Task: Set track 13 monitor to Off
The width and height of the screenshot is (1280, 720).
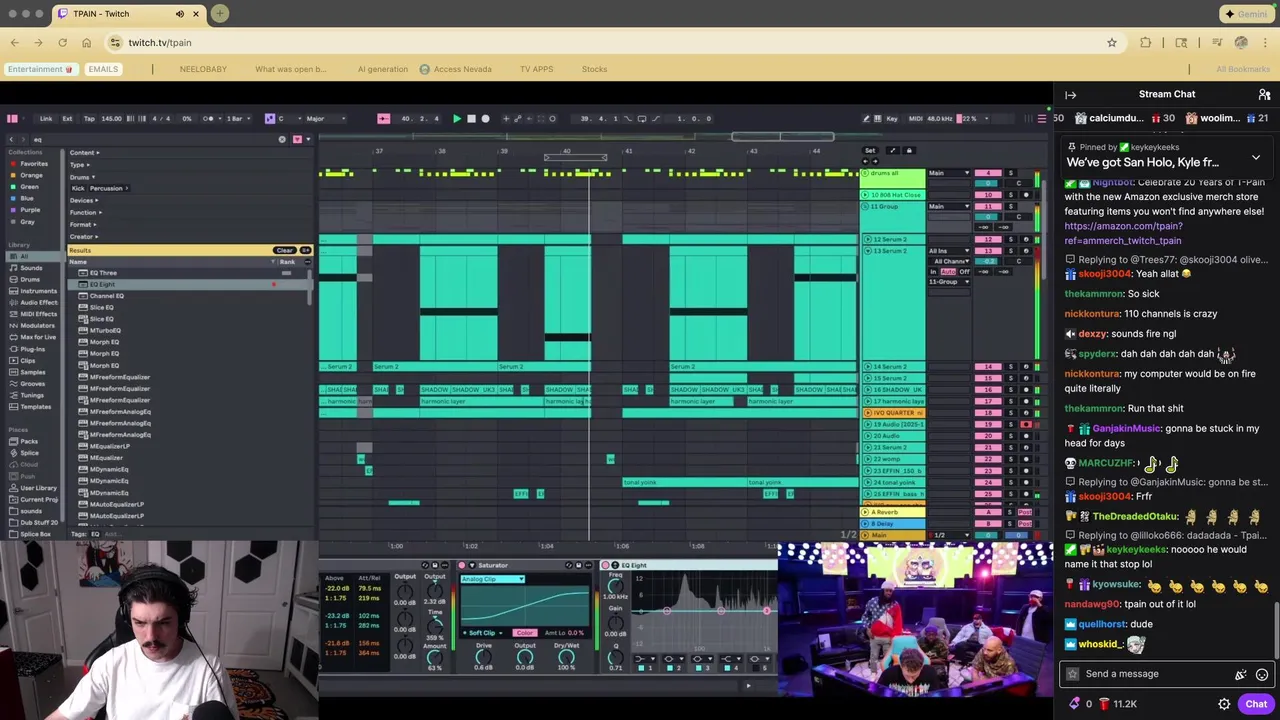Action: (x=965, y=272)
